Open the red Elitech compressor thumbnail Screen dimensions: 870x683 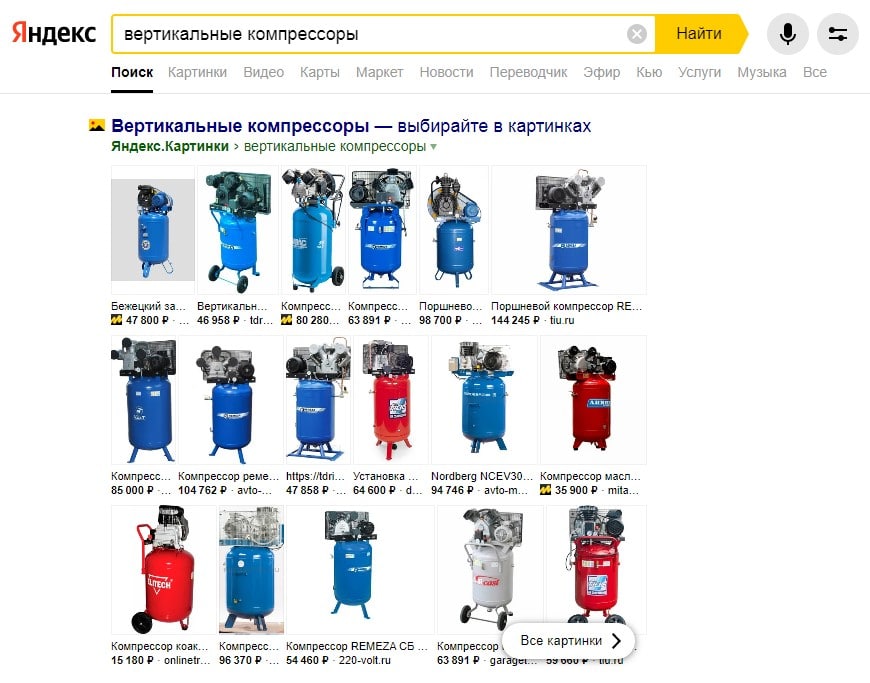[x=164, y=569]
